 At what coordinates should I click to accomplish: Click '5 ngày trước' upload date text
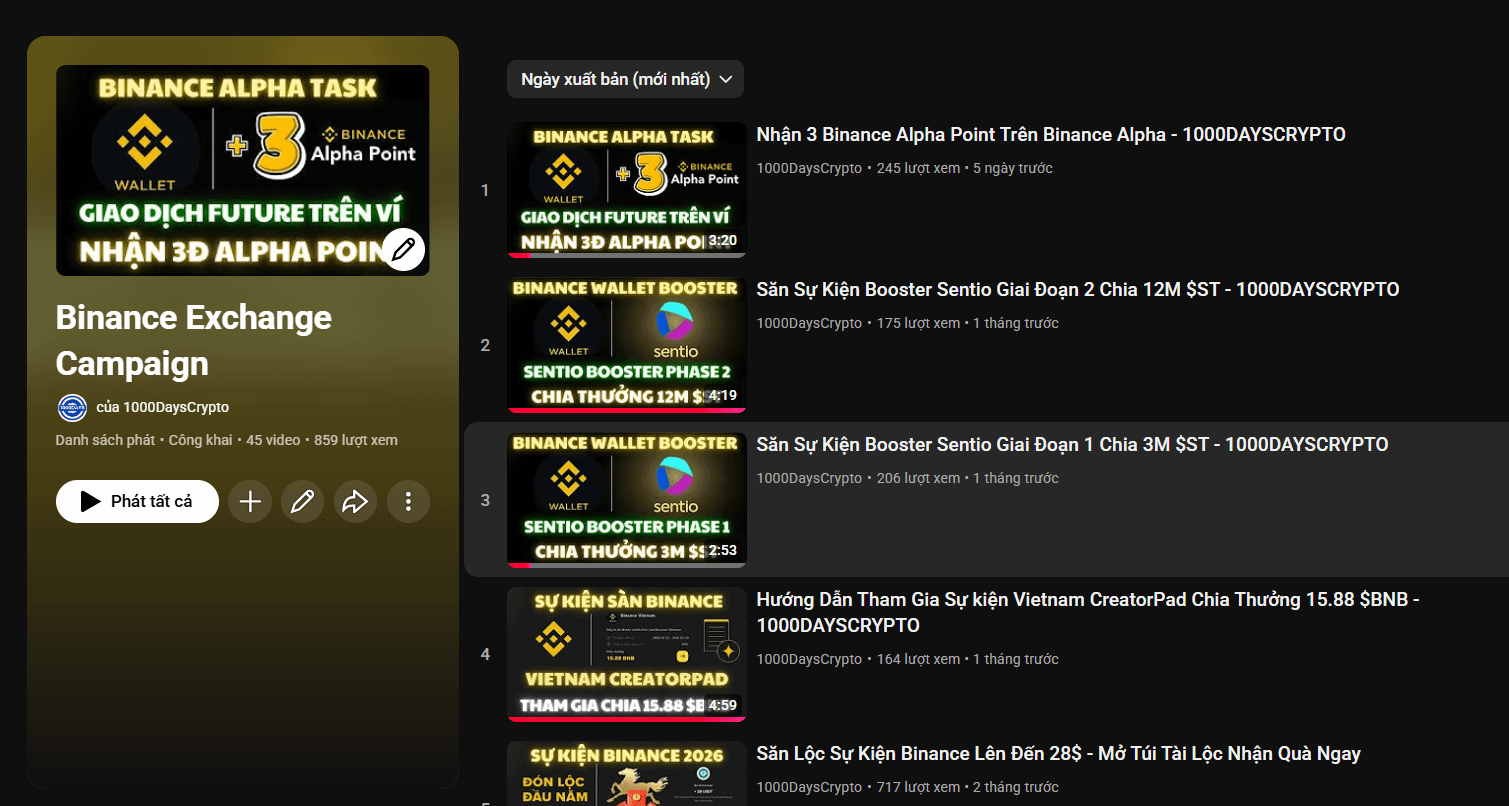pos(1013,168)
